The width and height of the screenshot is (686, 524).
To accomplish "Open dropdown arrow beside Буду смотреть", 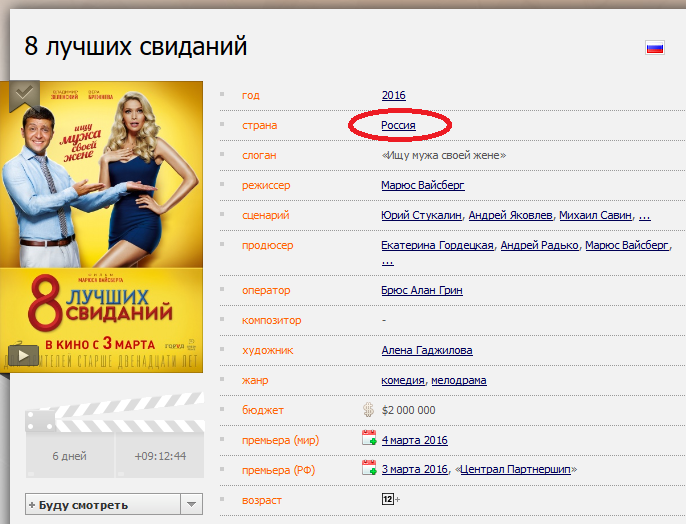I will pyautogui.click(x=191, y=504).
